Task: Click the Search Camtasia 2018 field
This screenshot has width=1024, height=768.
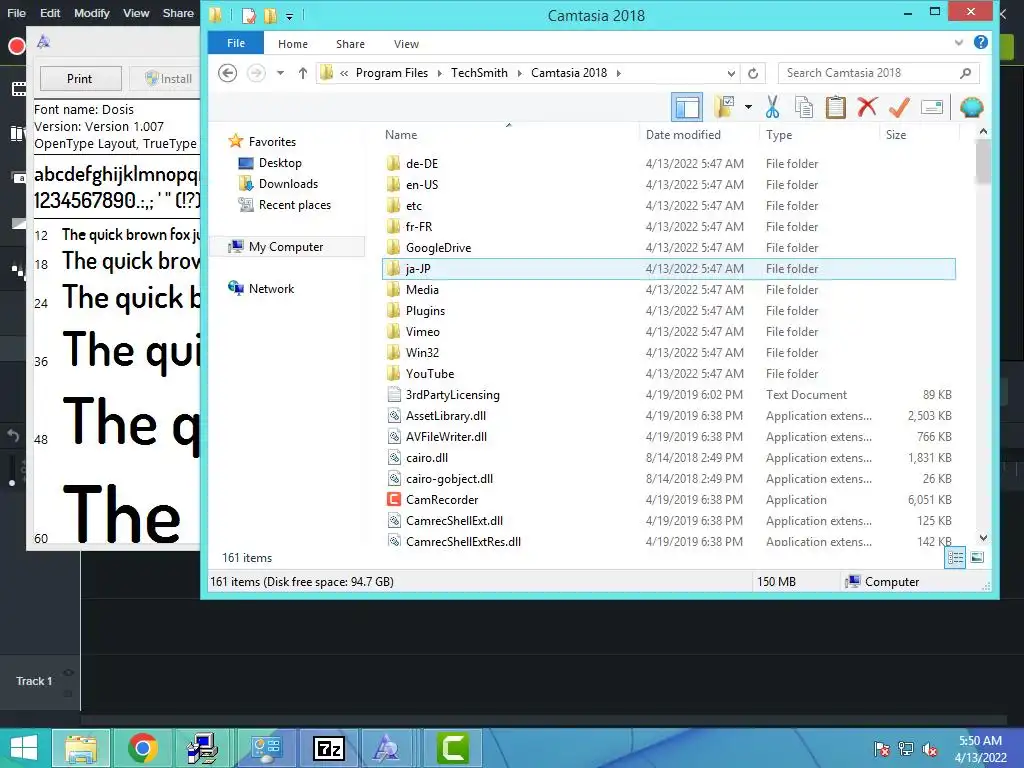Action: [x=878, y=73]
